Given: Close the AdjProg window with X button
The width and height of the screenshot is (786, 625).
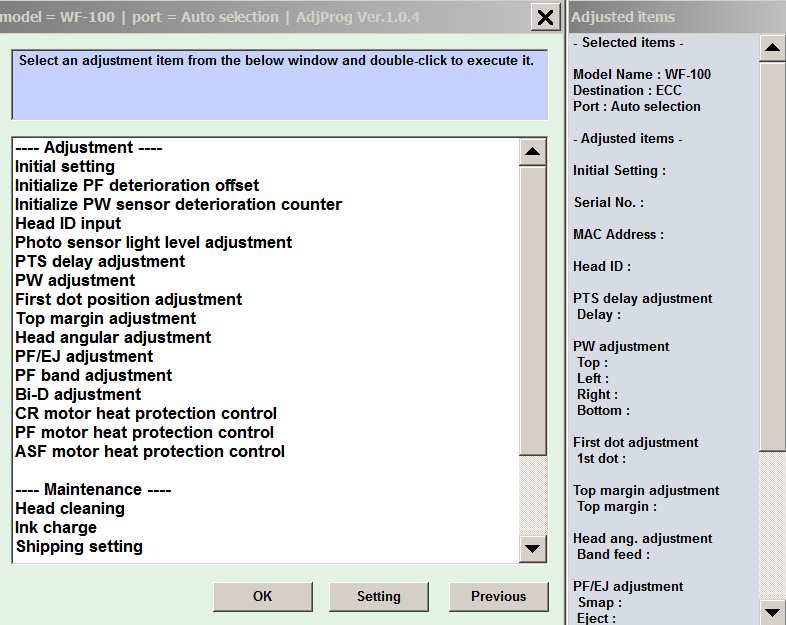Looking at the screenshot, I should [x=545, y=18].
